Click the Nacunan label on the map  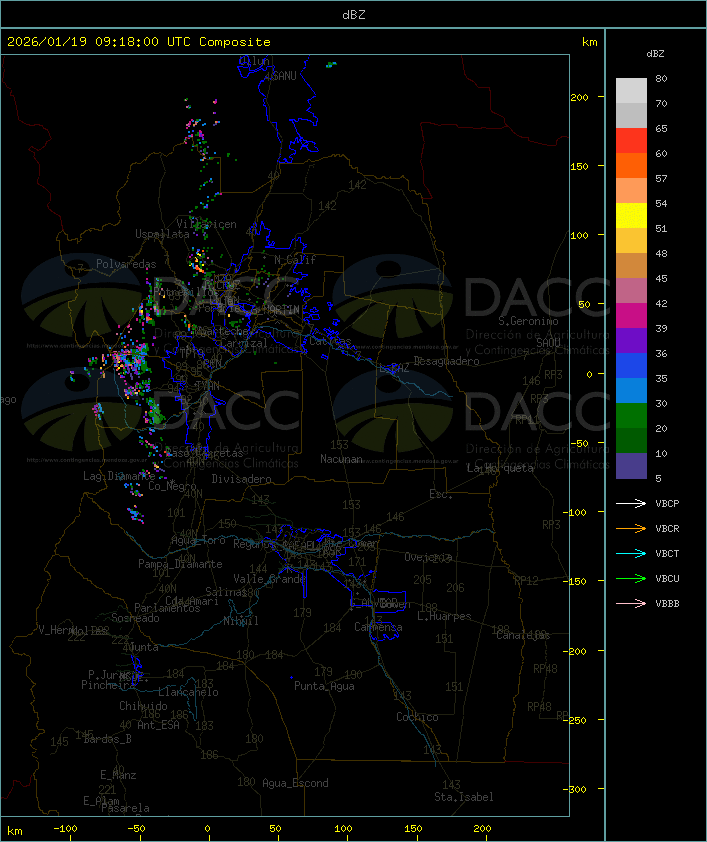coord(340,459)
